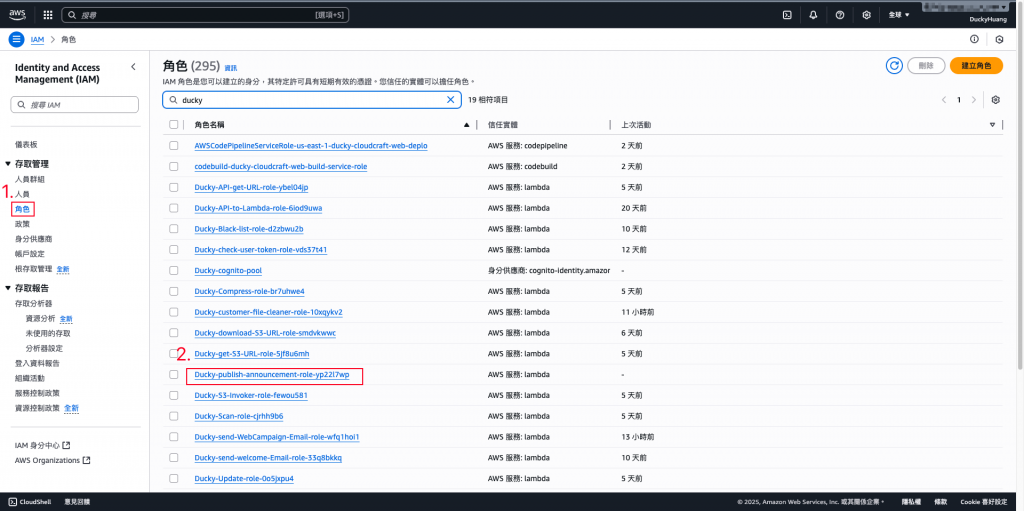
Task: Open the settings gear in top bar
Action: tap(867, 15)
